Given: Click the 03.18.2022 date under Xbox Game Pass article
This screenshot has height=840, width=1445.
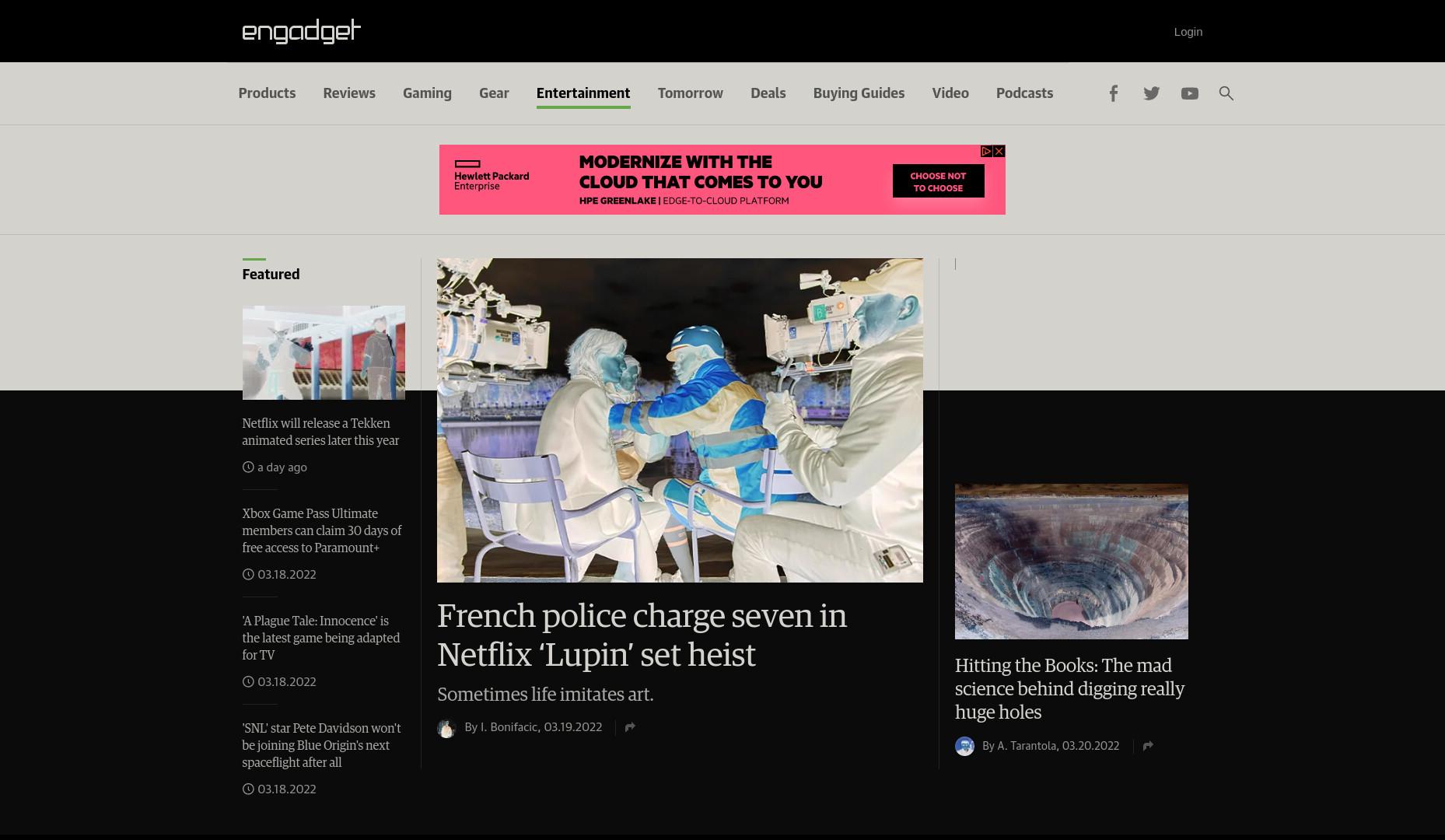Looking at the screenshot, I should pyautogui.click(x=286, y=575).
